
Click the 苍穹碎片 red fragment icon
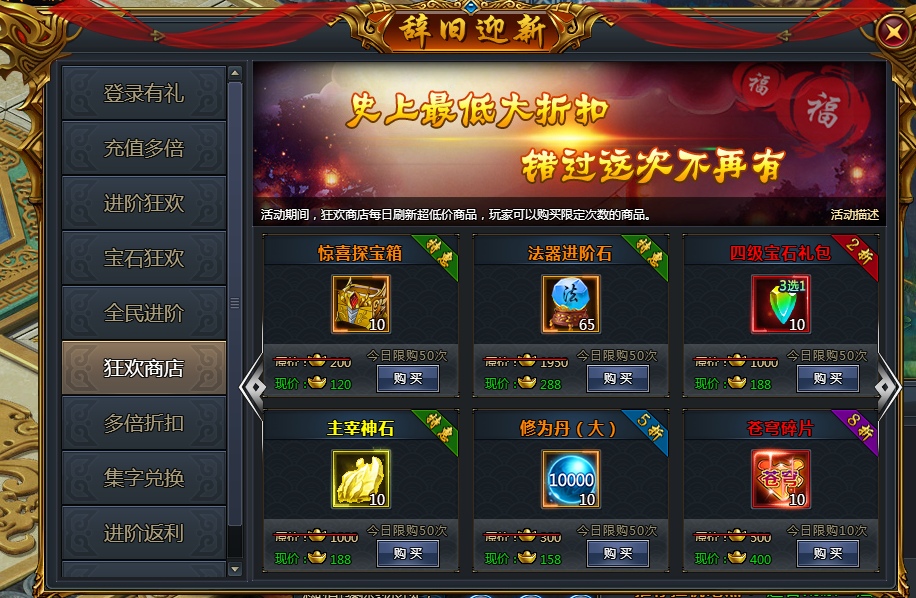tap(780, 479)
